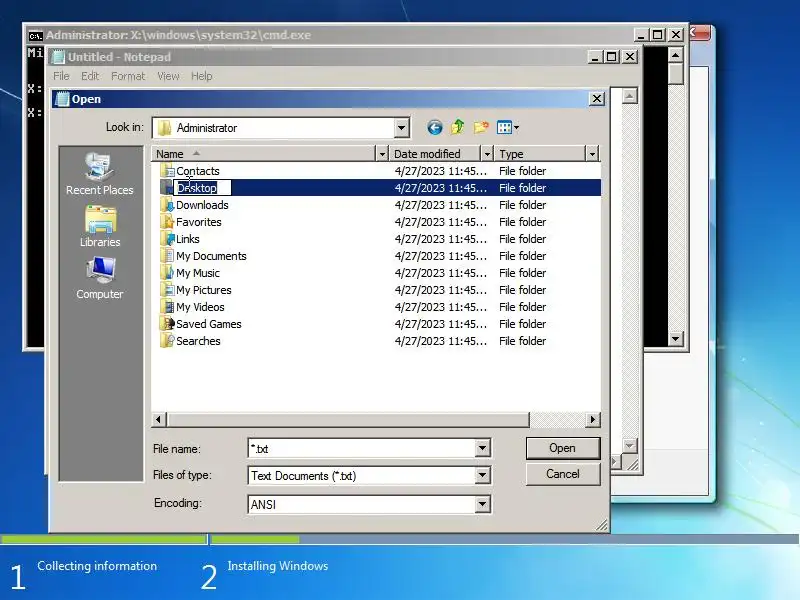Open the Type column filter dropdown
The height and width of the screenshot is (600, 800).
coord(592,154)
